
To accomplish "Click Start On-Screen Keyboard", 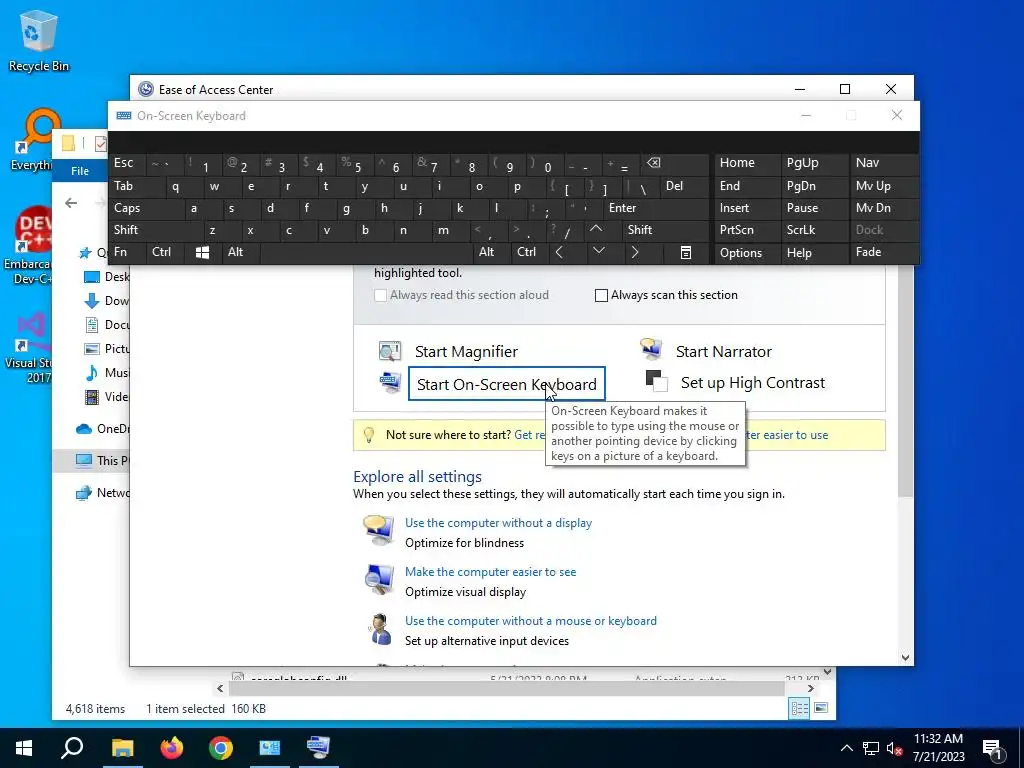I will coord(507,384).
